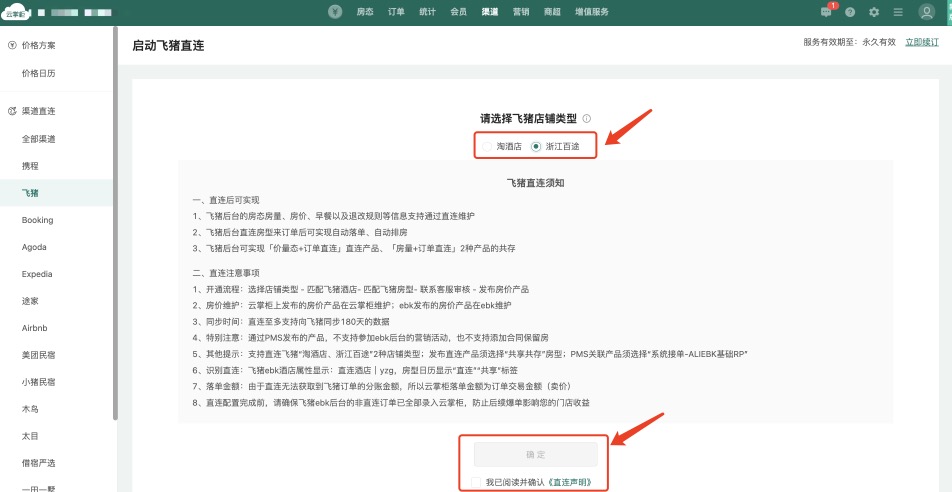Open the 订单 menu in top navigation

[396, 12]
